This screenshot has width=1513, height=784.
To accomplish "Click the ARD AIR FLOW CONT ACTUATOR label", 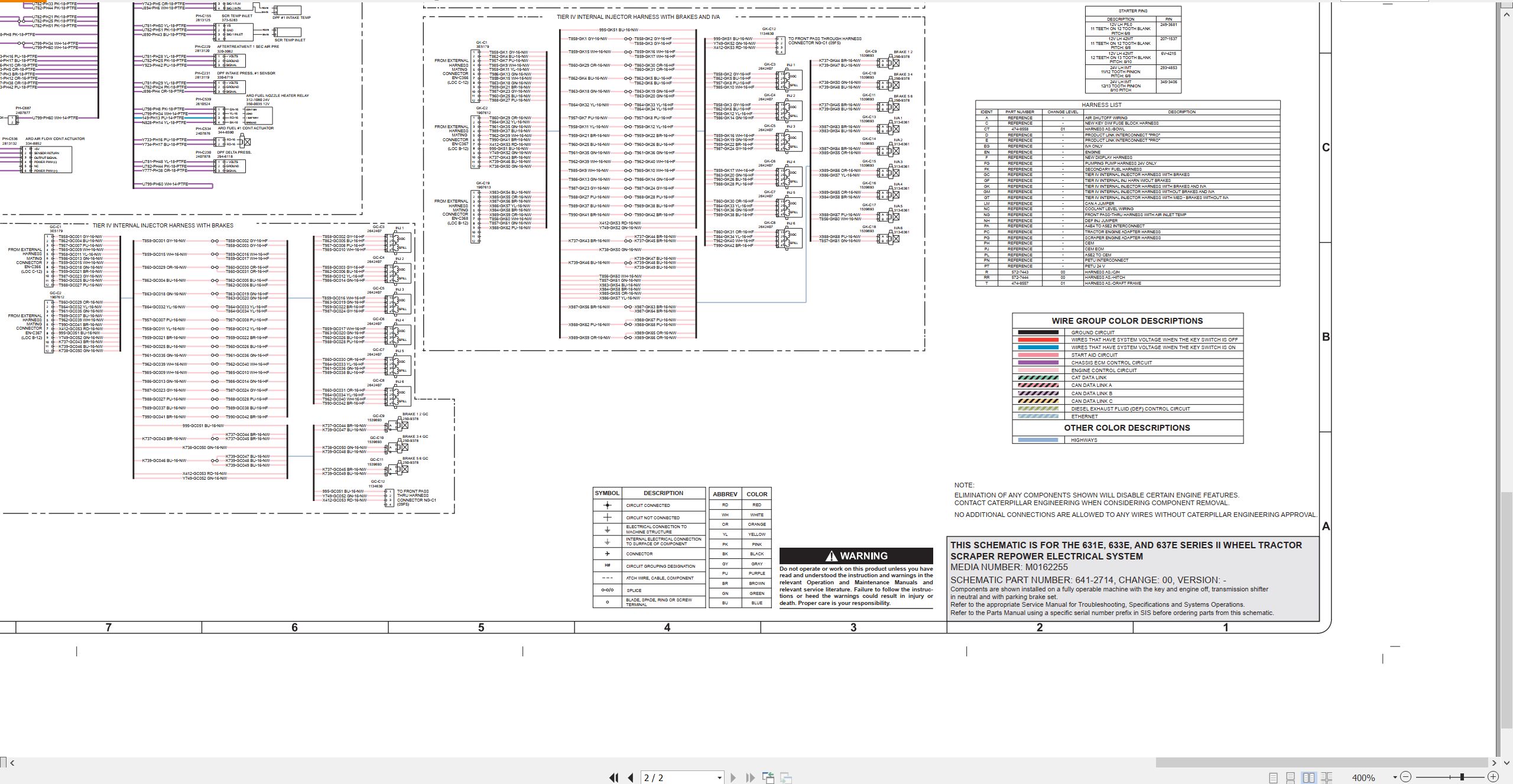I will click(x=55, y=139).
